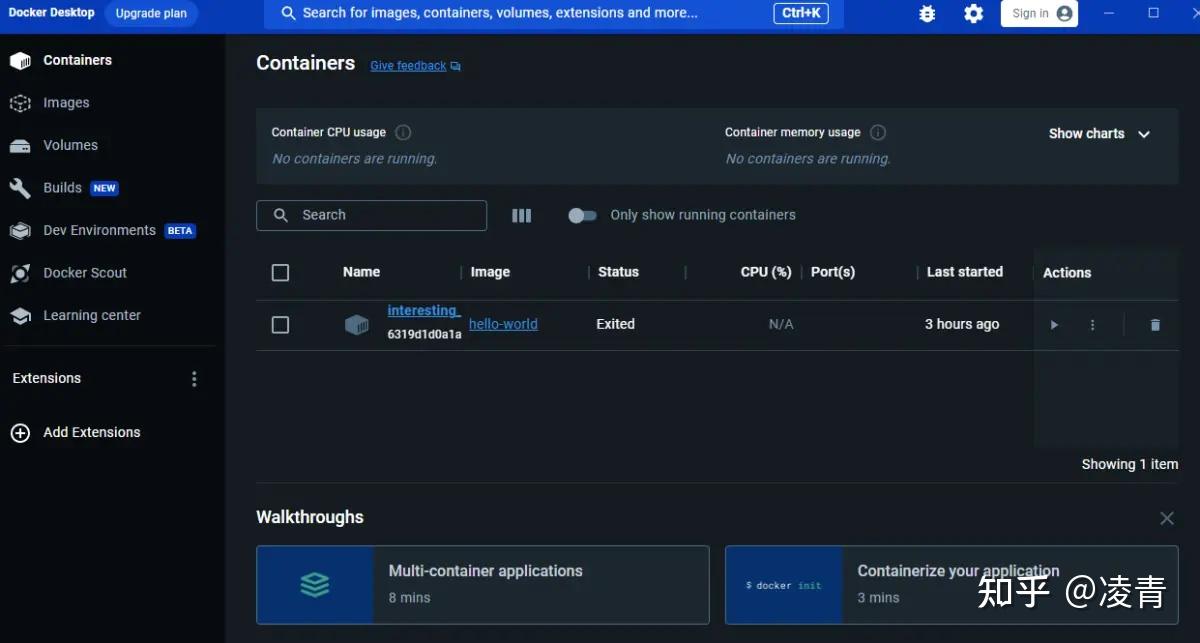Click the Containers sidebar icon
The width and height of the screenshot is (1200, 643).
coord(20,61)
